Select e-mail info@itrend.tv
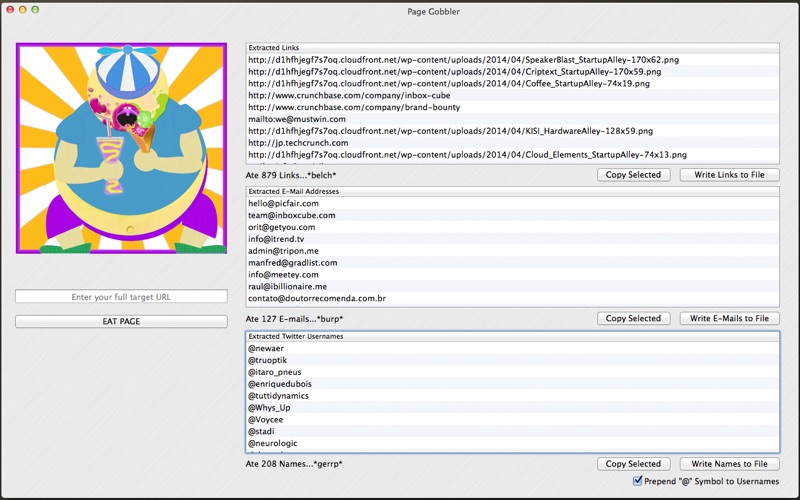This screenshot has width=800, height=500. 512,239
